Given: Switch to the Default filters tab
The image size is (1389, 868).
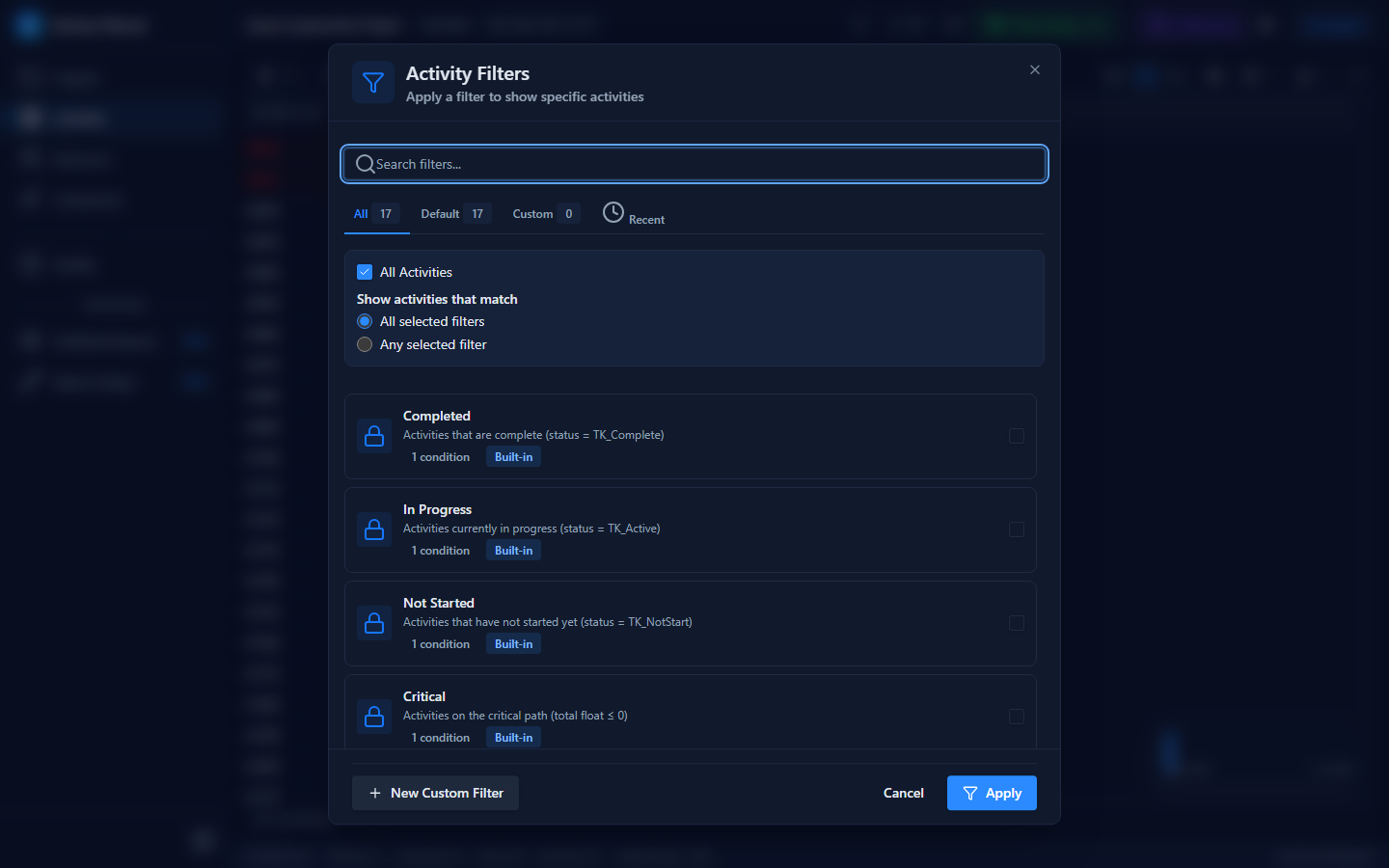Looking at the screenshot, I should pyautogui.click(x=455, y=214).
